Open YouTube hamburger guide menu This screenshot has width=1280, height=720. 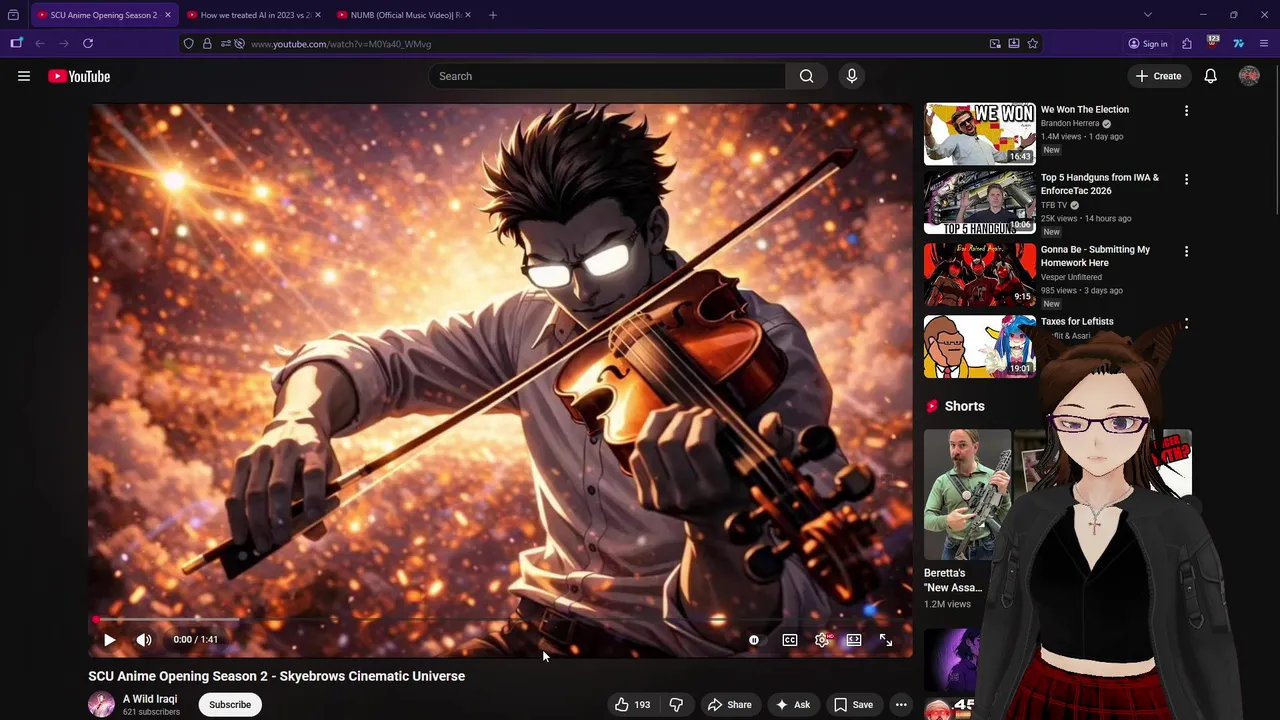click(24, 76)
